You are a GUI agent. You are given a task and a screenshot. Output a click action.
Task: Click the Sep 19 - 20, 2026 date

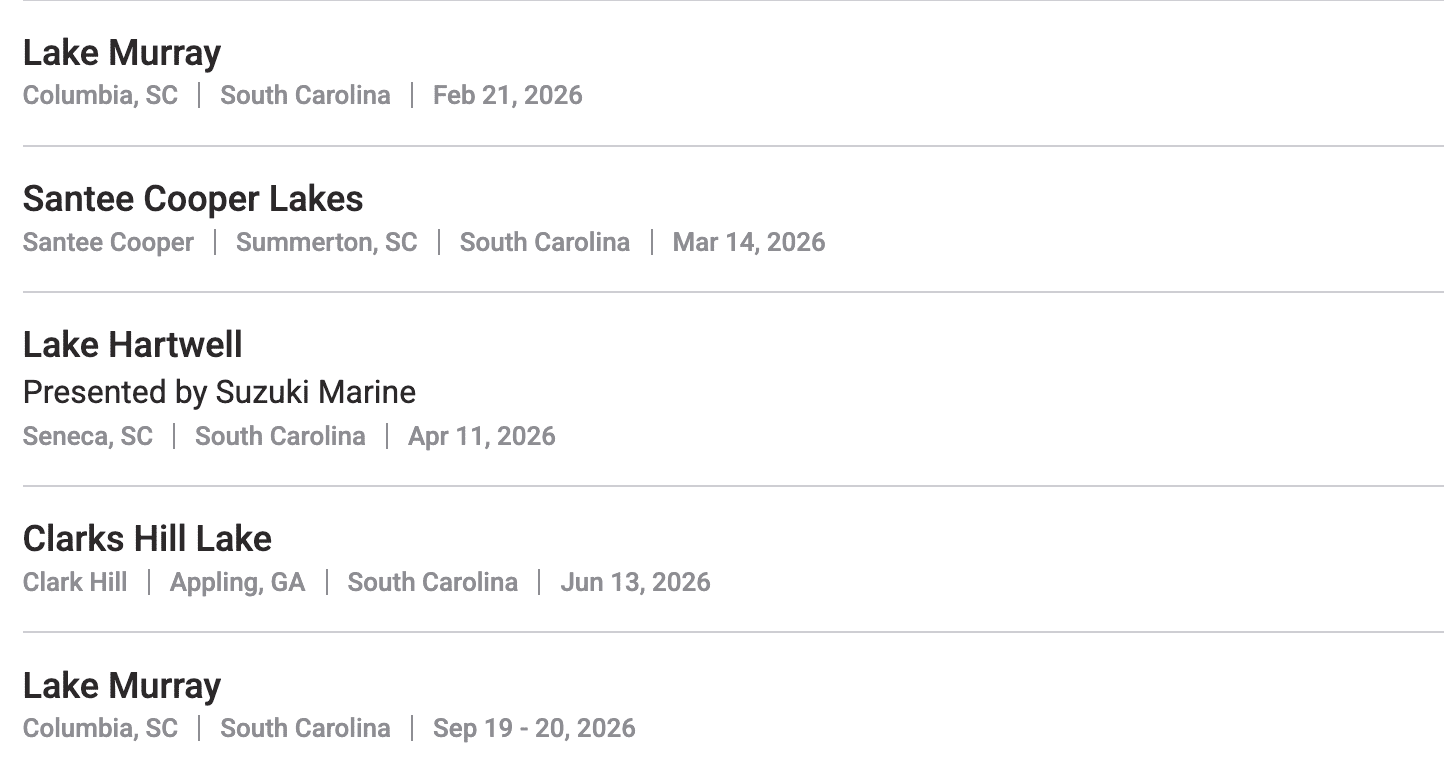click(533, 728)
